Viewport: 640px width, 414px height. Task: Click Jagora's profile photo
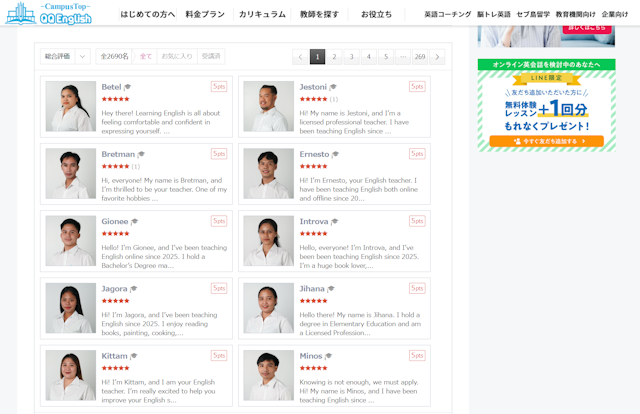[71, 308]
